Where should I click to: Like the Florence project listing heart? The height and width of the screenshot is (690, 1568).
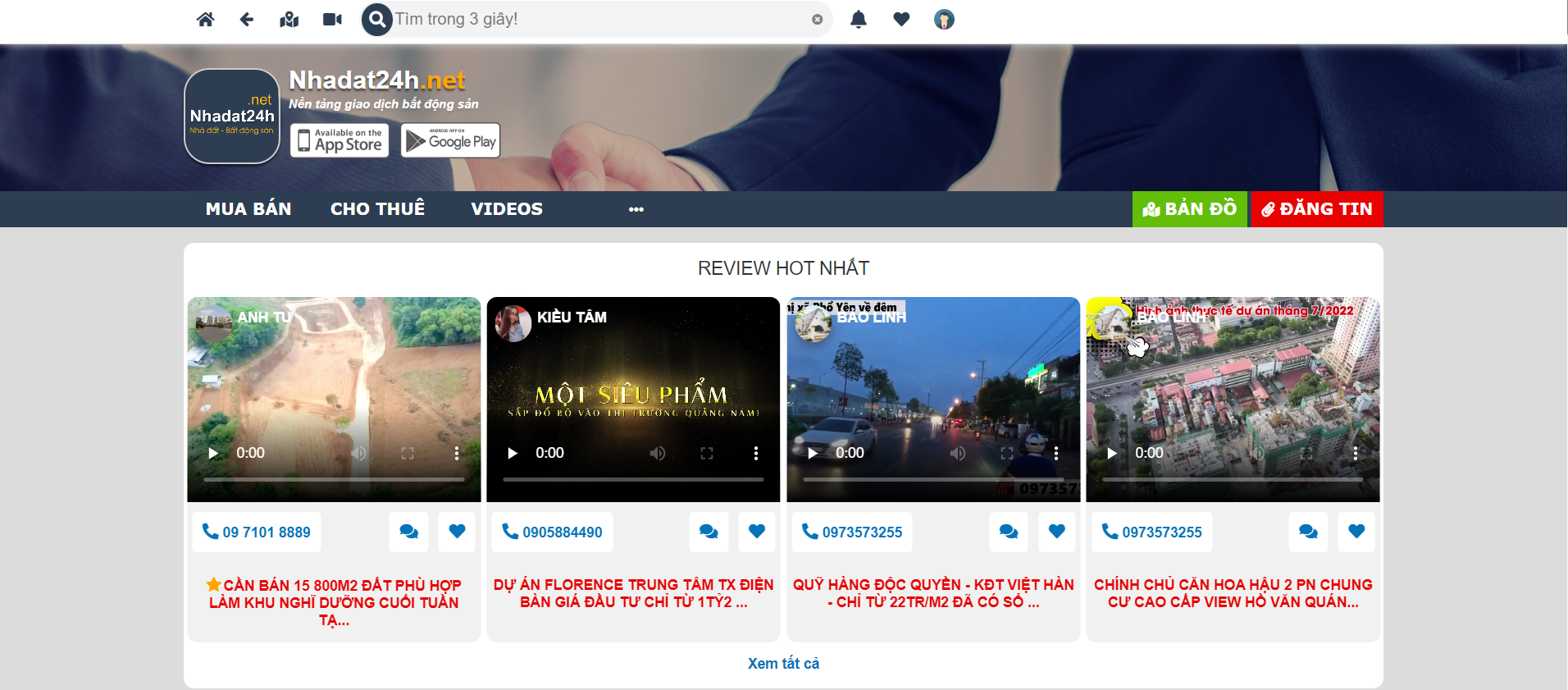pos(757,532)
